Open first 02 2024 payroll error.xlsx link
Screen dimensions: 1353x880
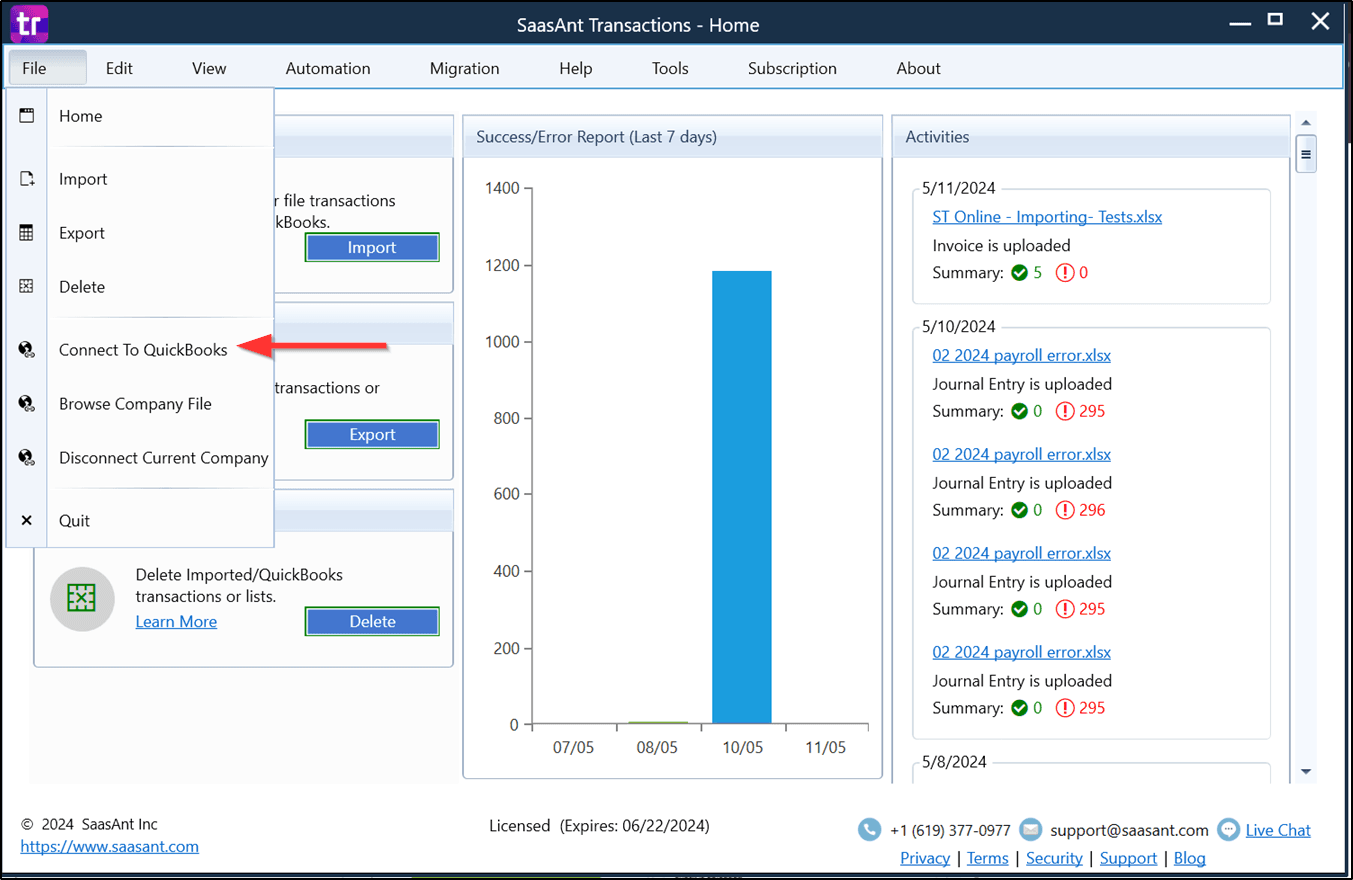pyautogui.click(x=1021, y=355)
